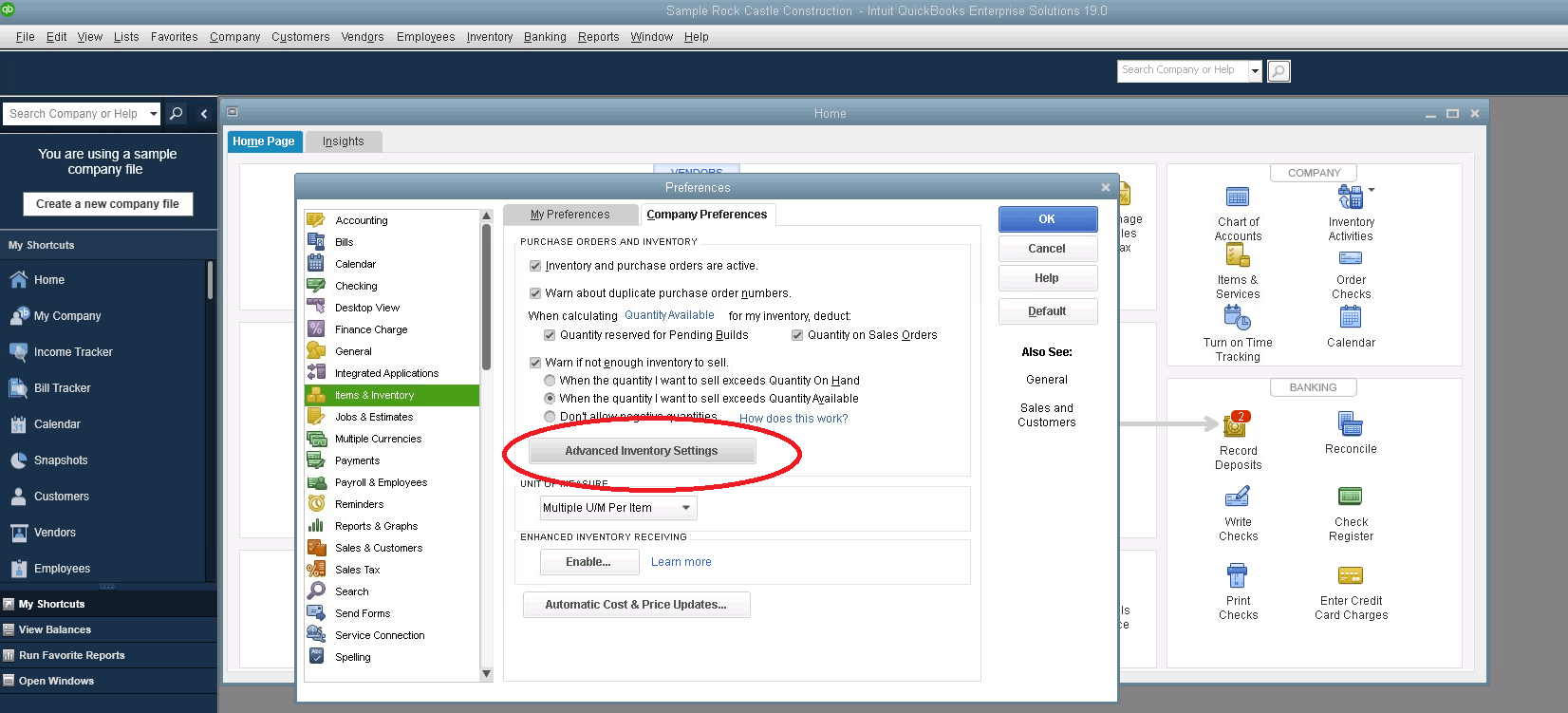The height and width of the screenshot is (713, 1568).
Task: Collapse the left sidebar with arrow button
Action: (x=203, y=114)
